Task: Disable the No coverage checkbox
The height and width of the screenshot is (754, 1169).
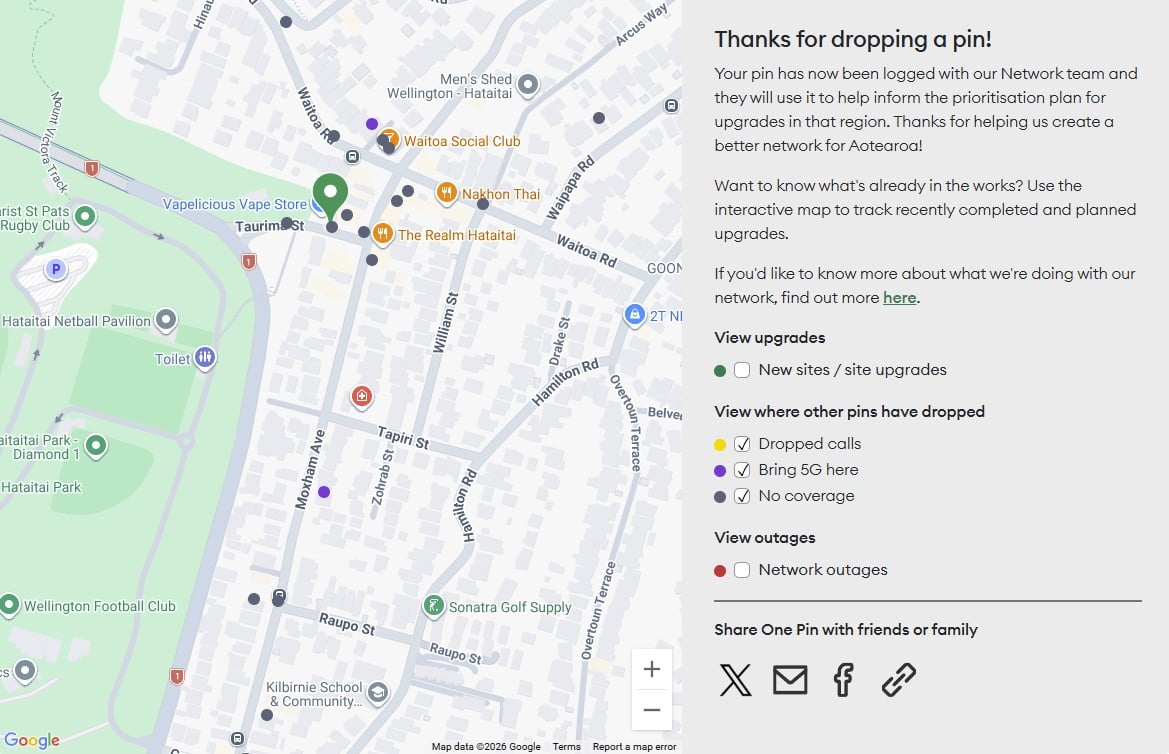Action: 742,496
